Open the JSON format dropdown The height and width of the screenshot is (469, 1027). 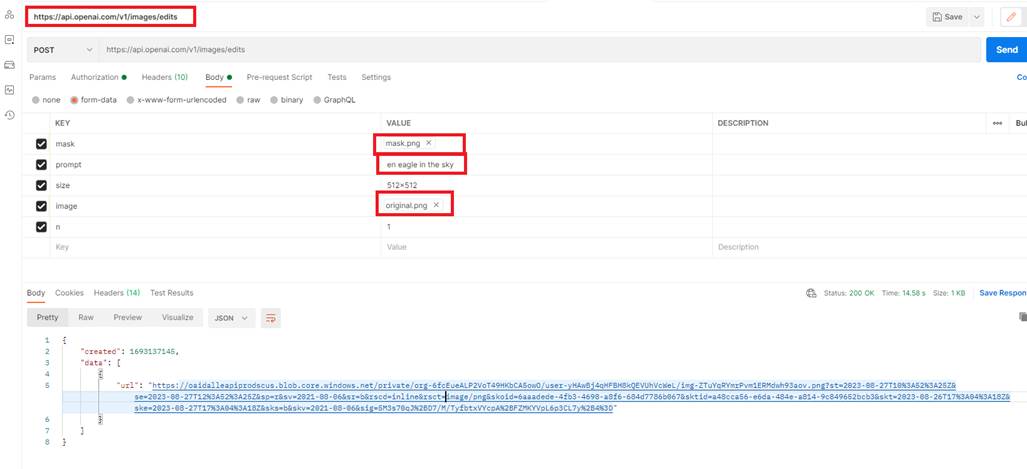coord(231,318)
